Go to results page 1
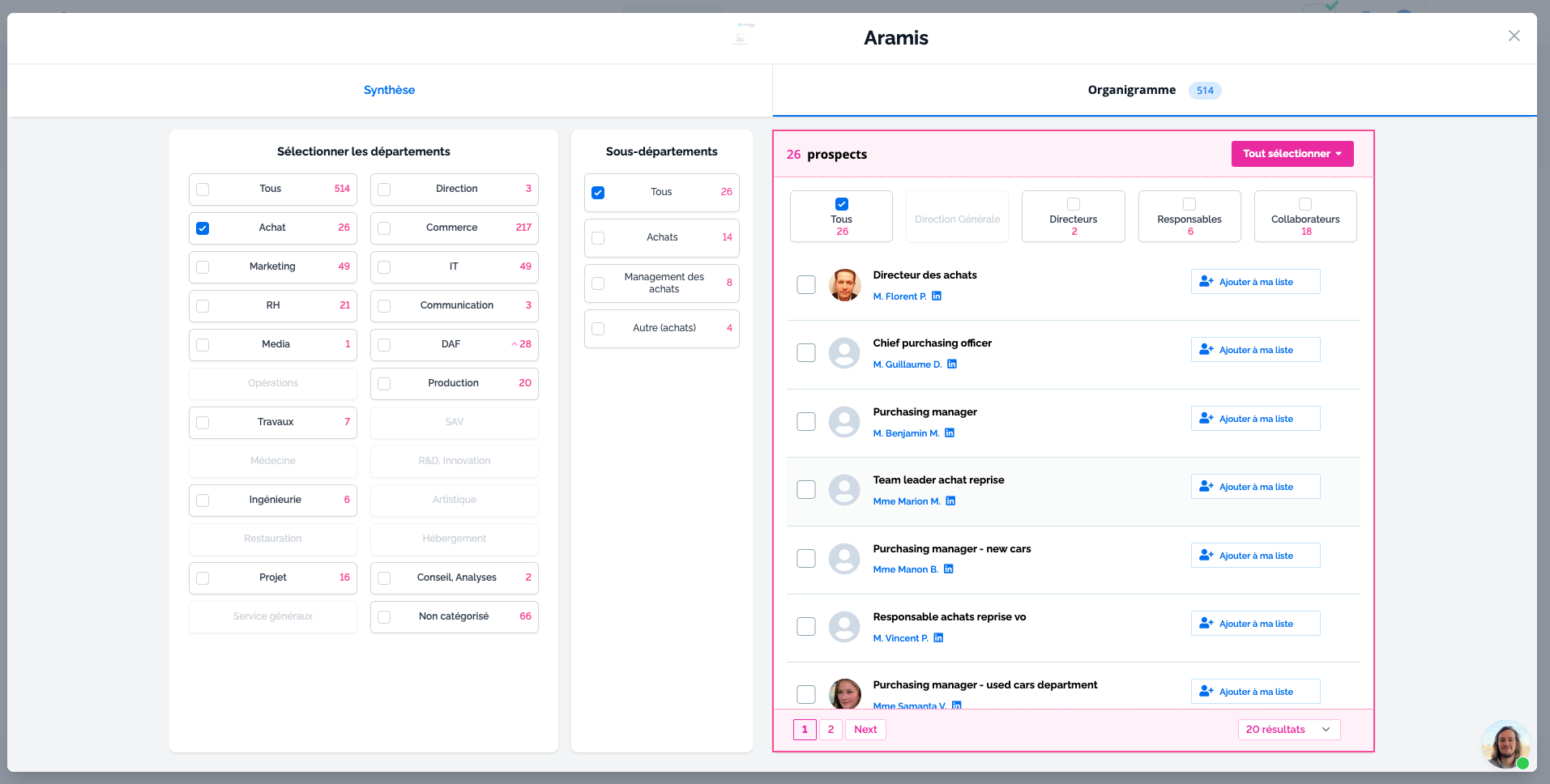 (x=805, y=730)
